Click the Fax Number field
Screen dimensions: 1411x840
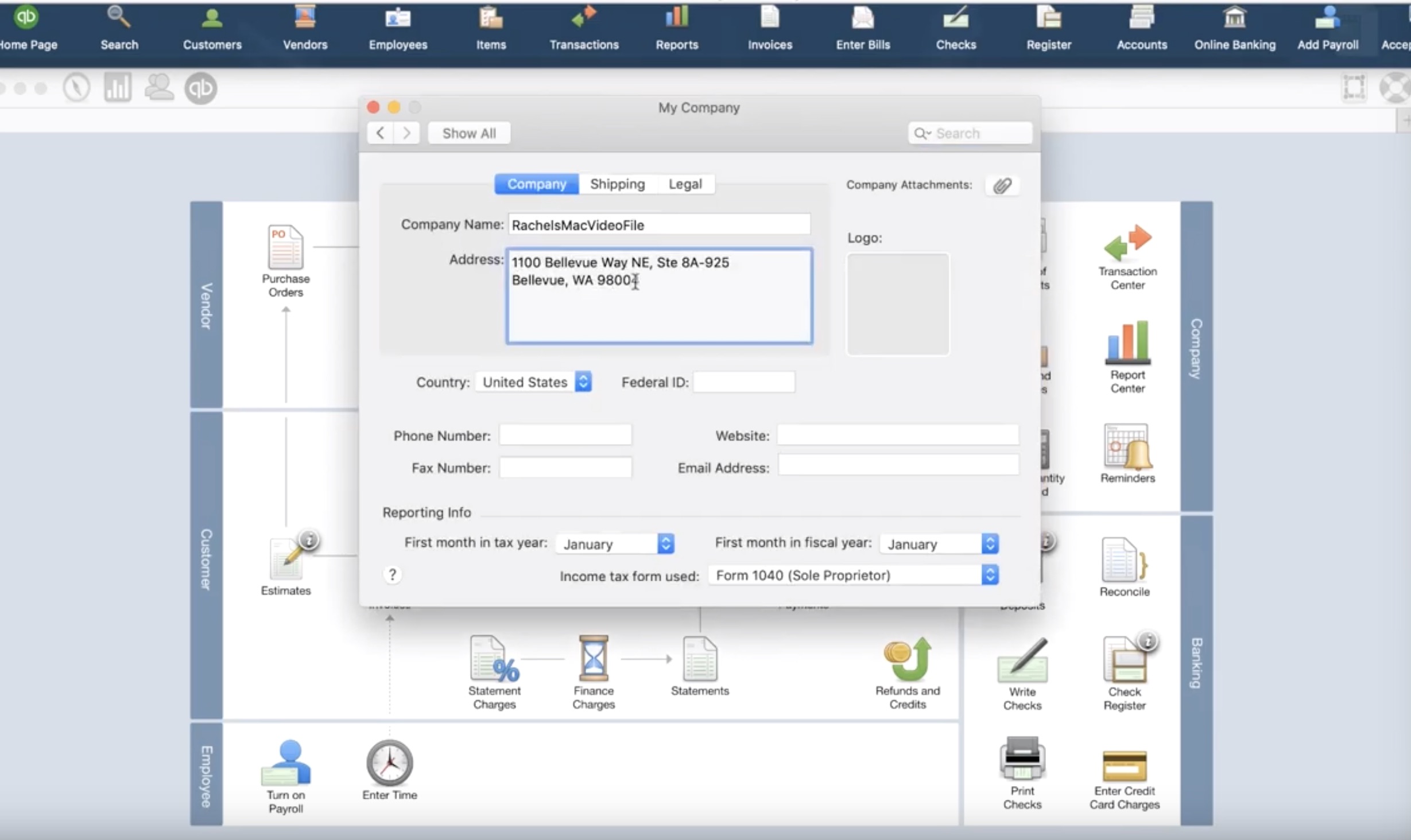[565, 468]
